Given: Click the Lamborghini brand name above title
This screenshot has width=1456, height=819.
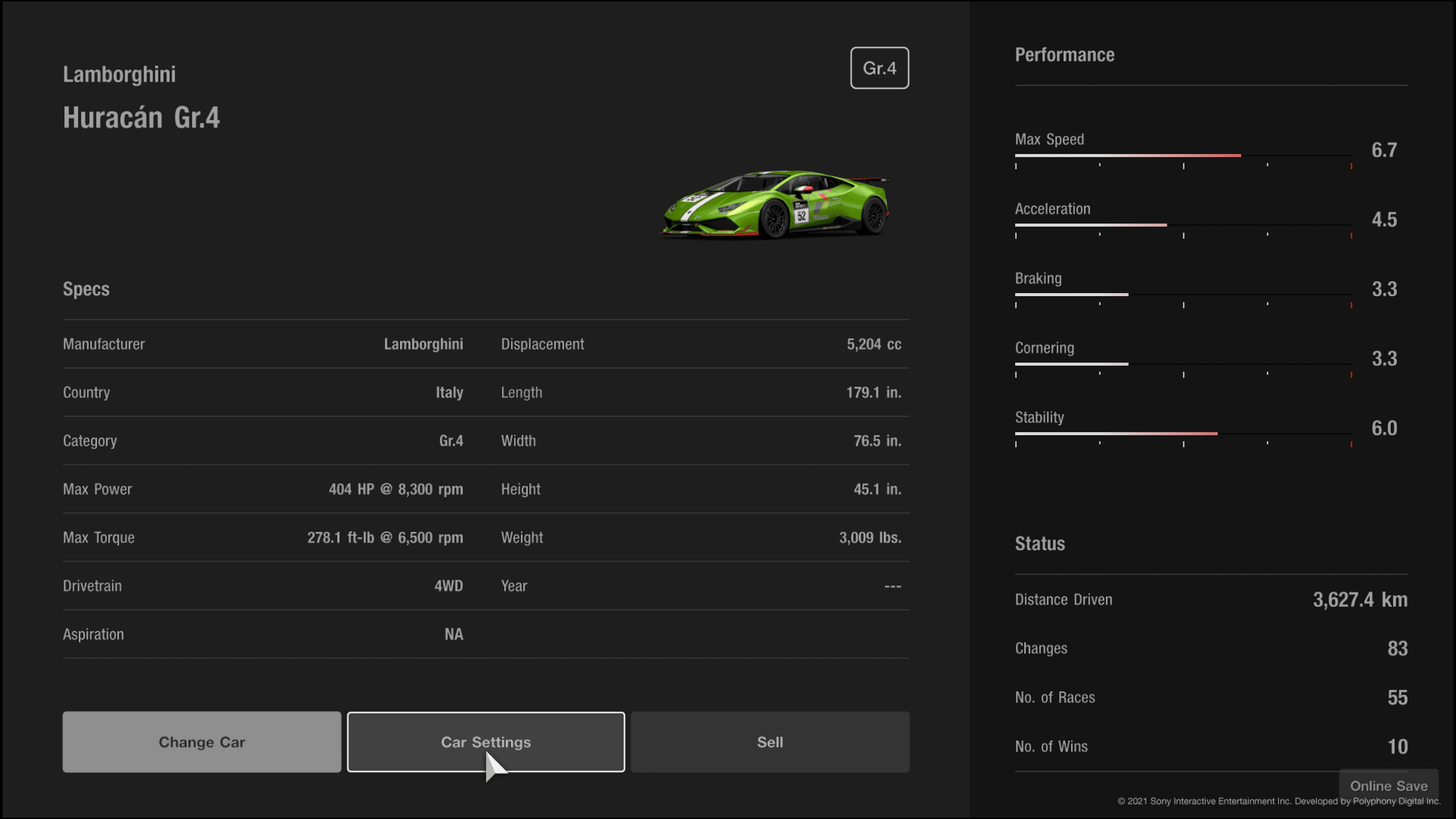Looking at the screenshot, I should (x=119, y=75).
